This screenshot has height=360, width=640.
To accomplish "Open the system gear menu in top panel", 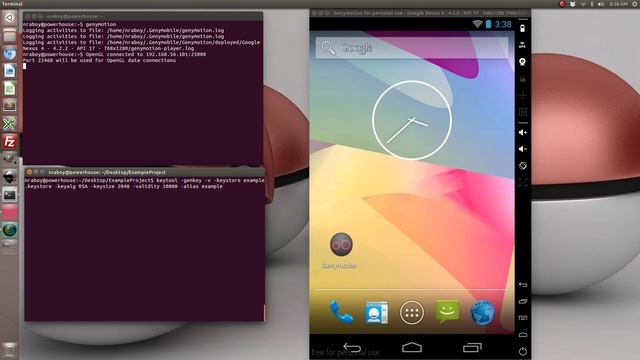I will (x=635, y=4).
